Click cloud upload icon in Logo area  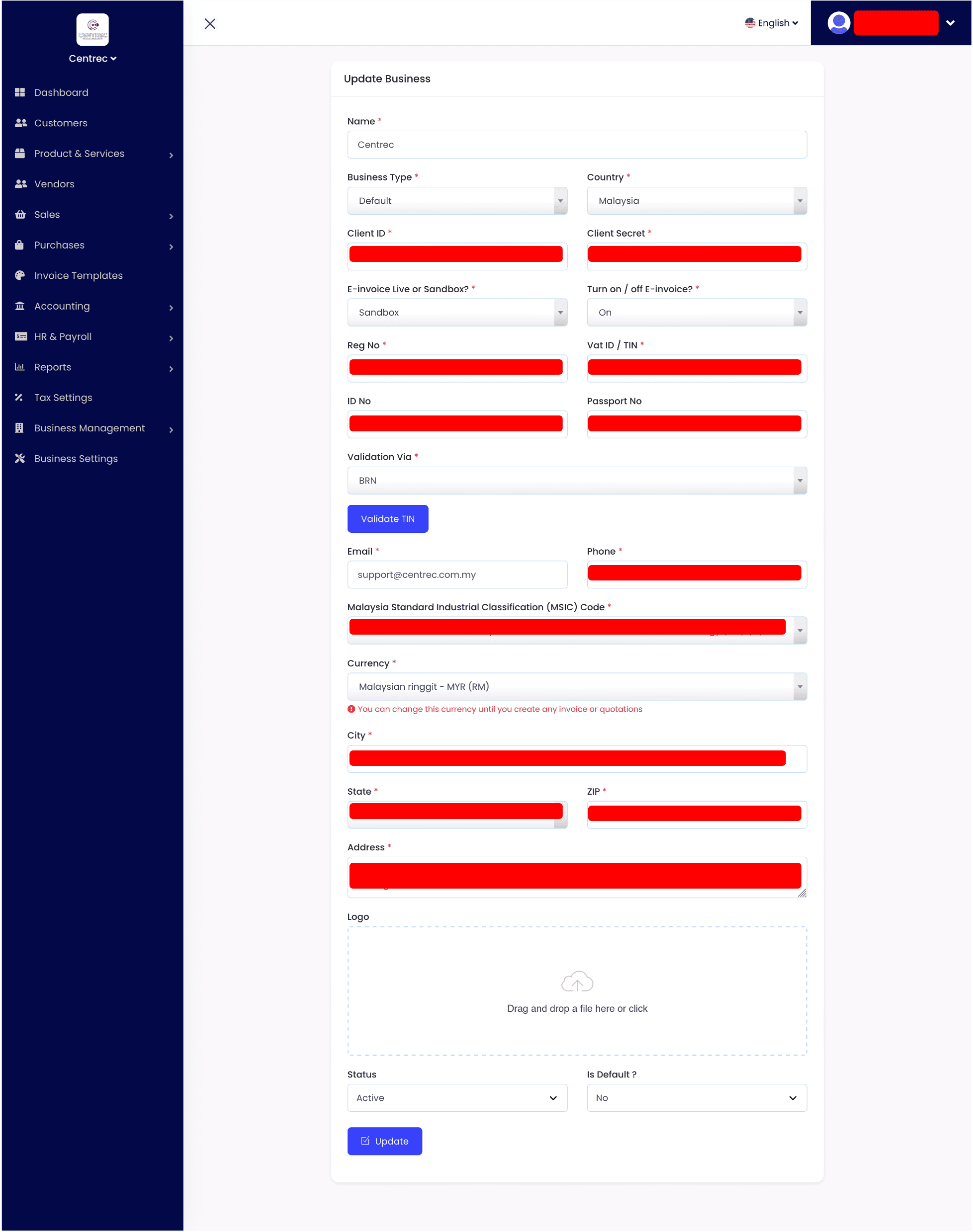(577, 982)
